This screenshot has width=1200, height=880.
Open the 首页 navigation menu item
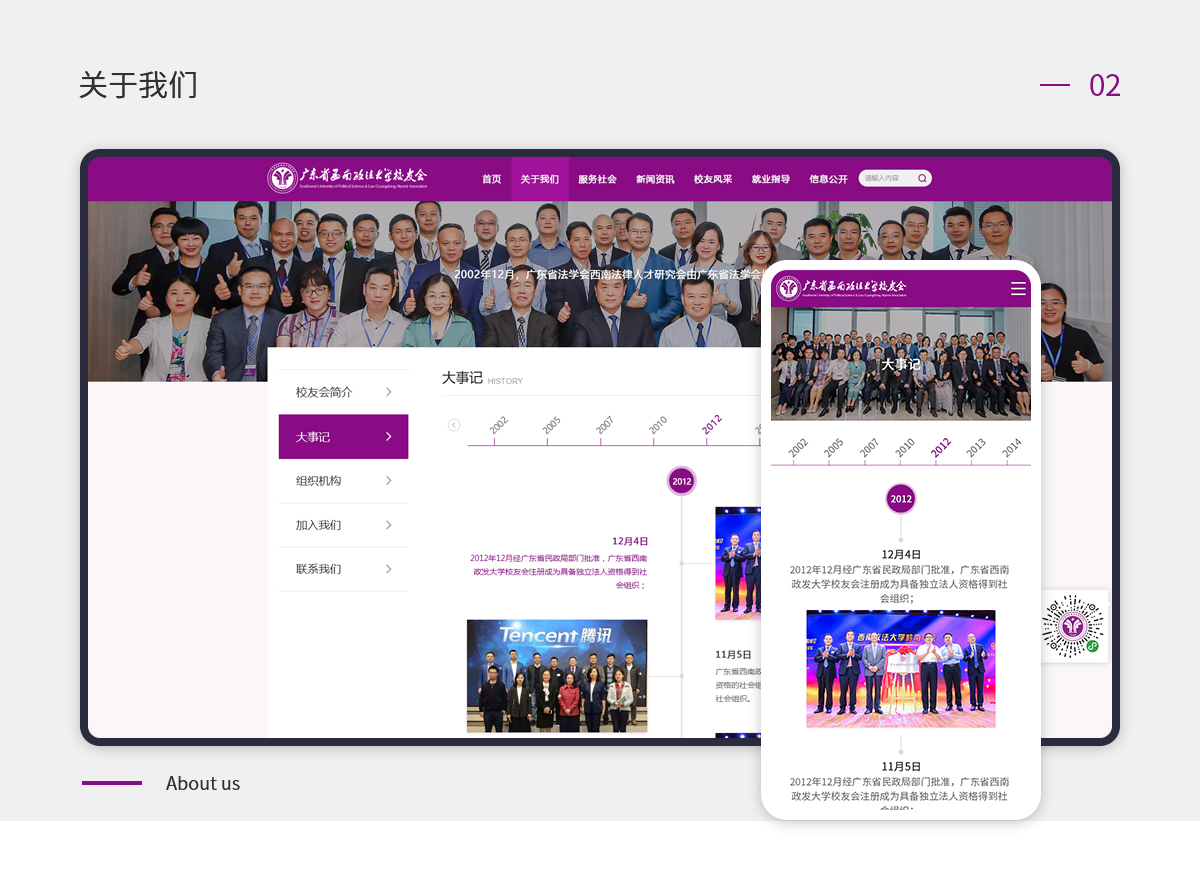point(491,180)
